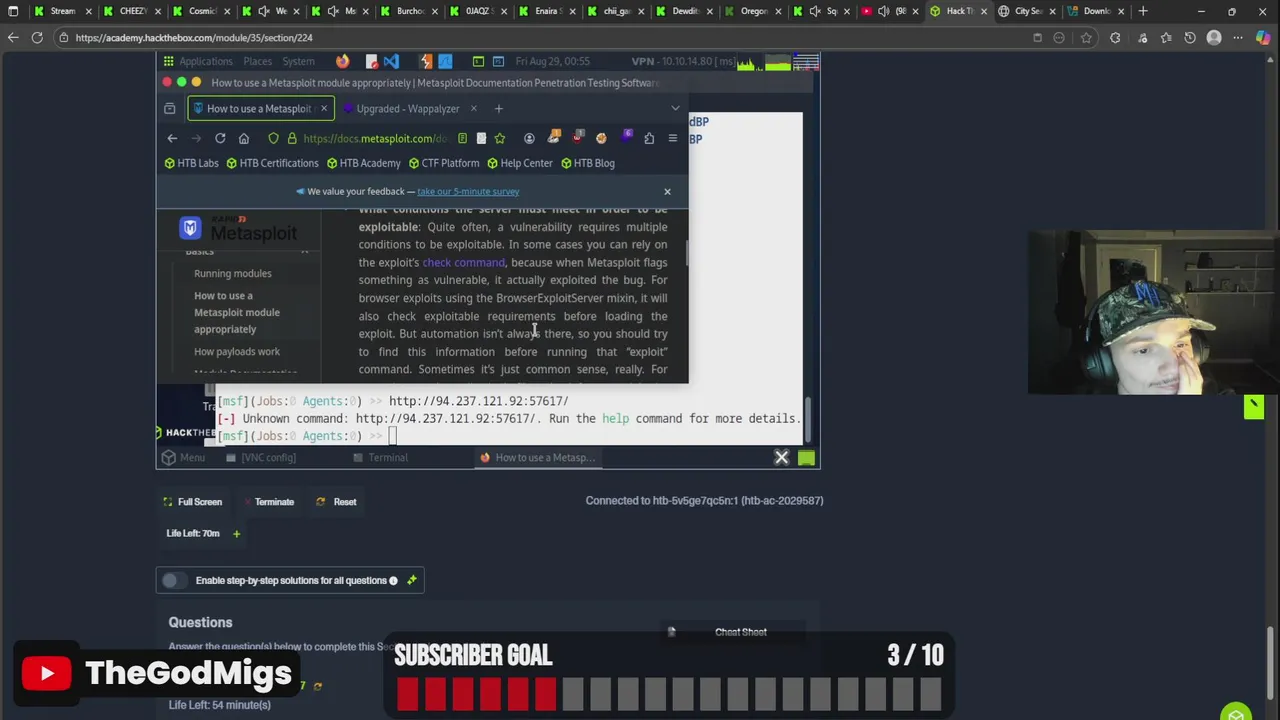Launch VS Code from the top panel
This screenshot has width=1280, height=720.
390,61
